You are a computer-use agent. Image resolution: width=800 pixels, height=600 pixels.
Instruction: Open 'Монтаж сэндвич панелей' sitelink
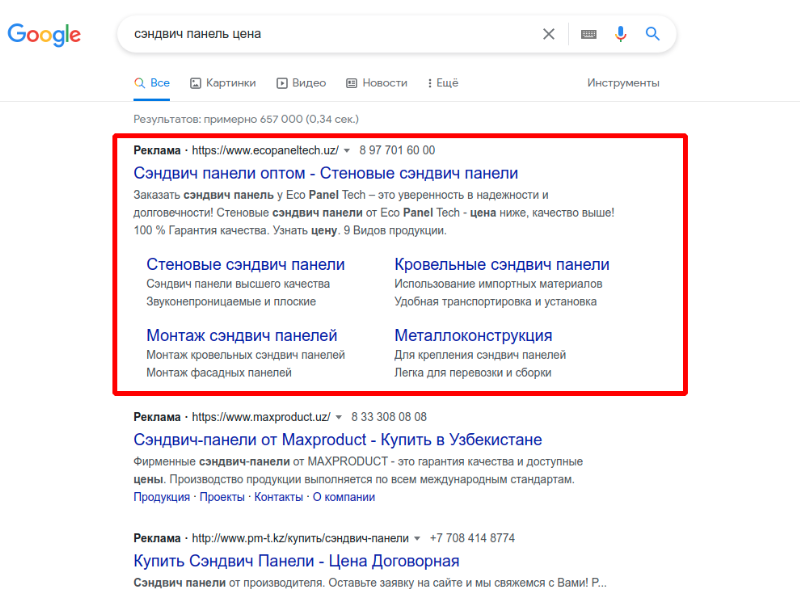(x=242, y=335)
